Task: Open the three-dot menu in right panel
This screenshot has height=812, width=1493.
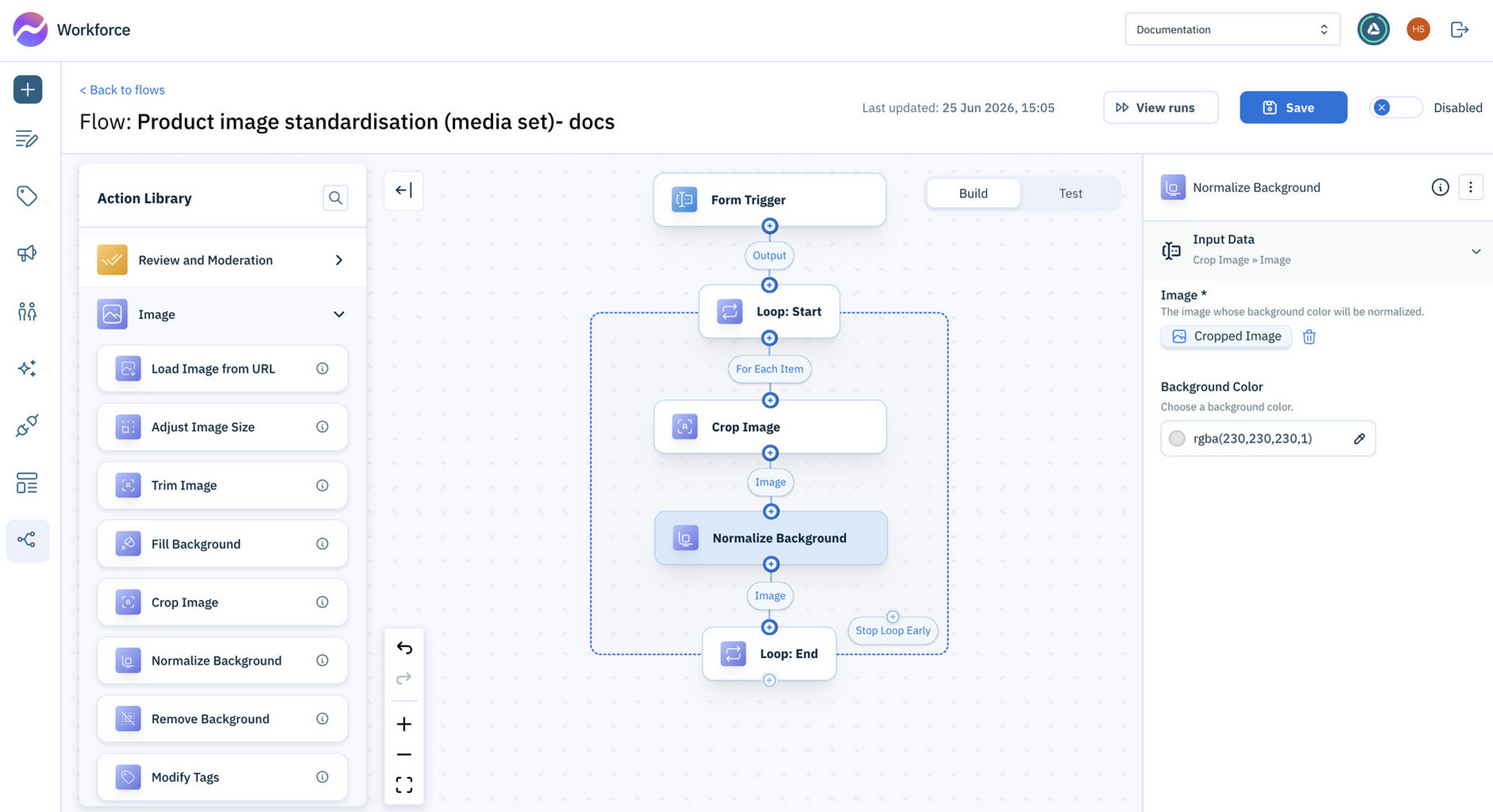Action: pyautogui.click(x=1471, y=187)
